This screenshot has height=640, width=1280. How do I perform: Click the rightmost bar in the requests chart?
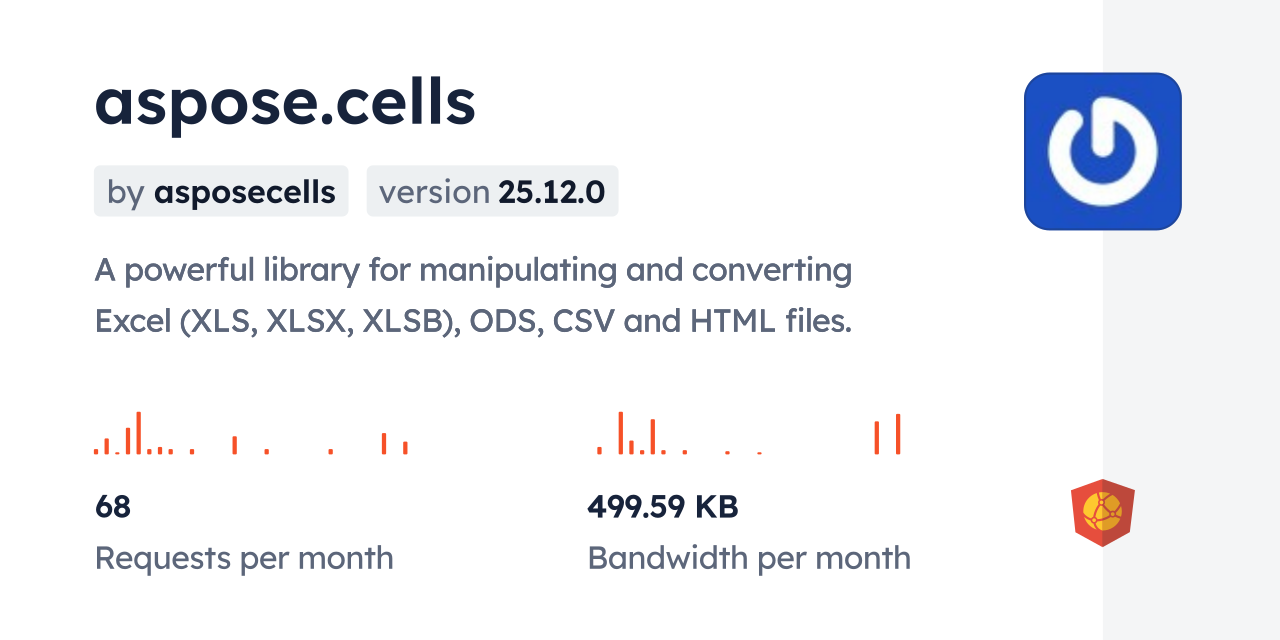405,447
